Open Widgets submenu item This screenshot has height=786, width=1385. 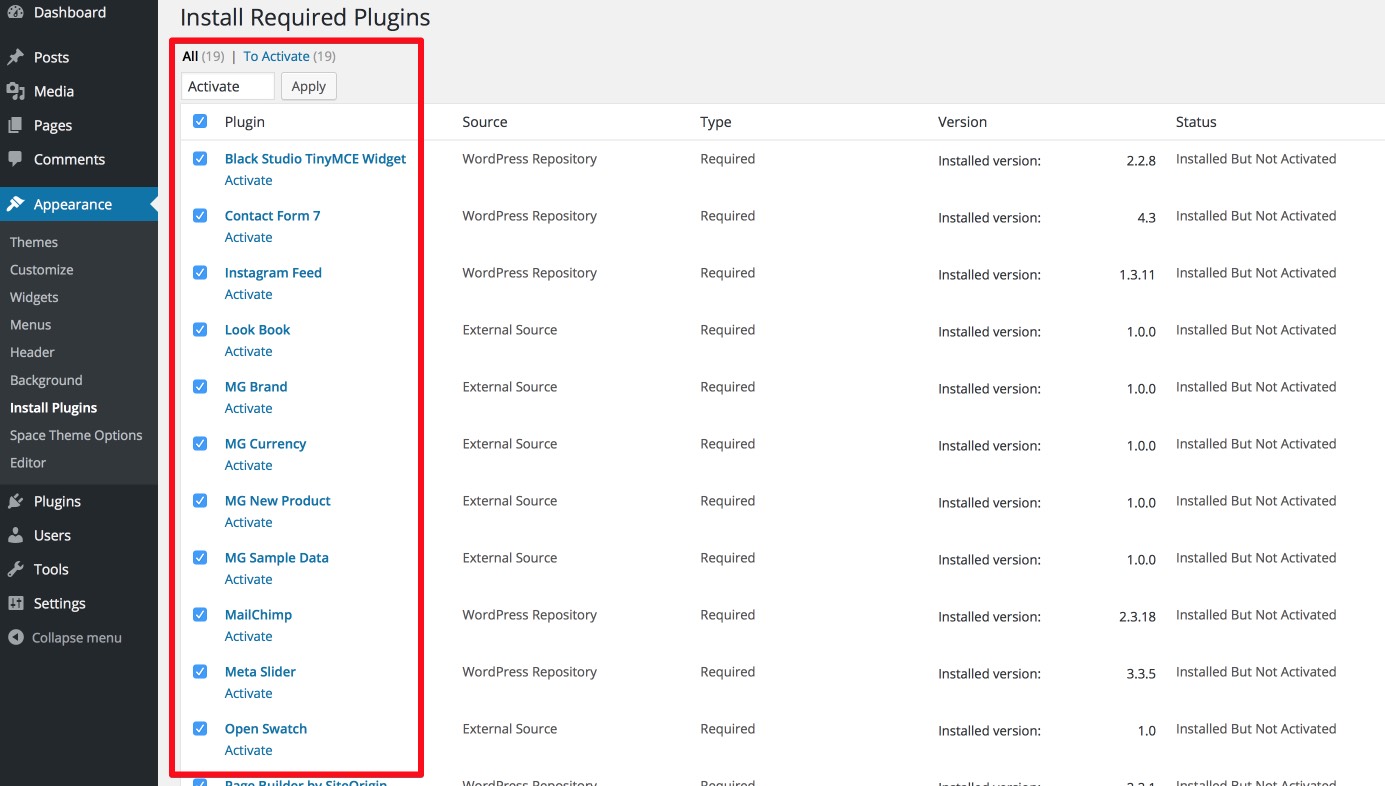[x=34, y=297]
